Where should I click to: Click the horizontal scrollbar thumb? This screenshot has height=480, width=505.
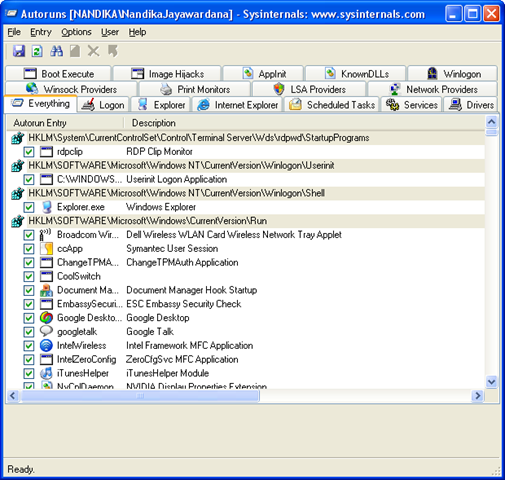tap(140, 396)
